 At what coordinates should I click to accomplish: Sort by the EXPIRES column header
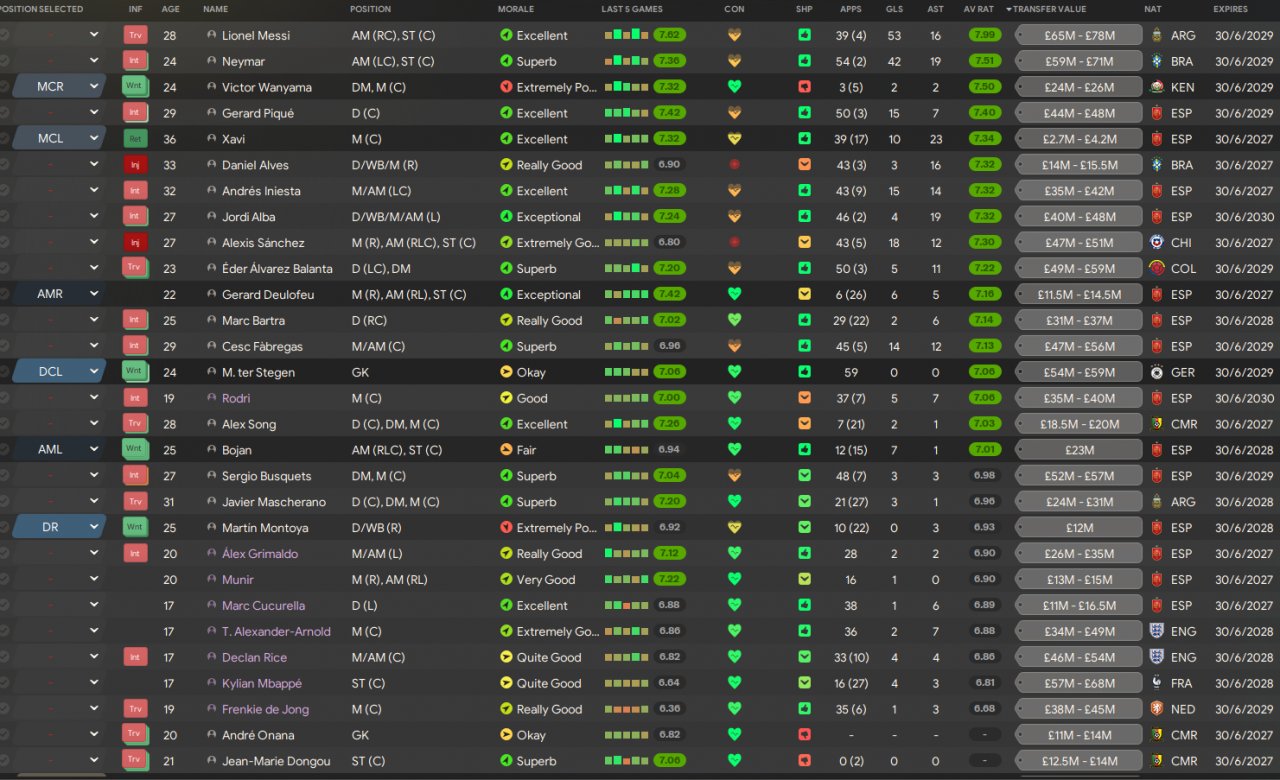(x=1231, y=9)
